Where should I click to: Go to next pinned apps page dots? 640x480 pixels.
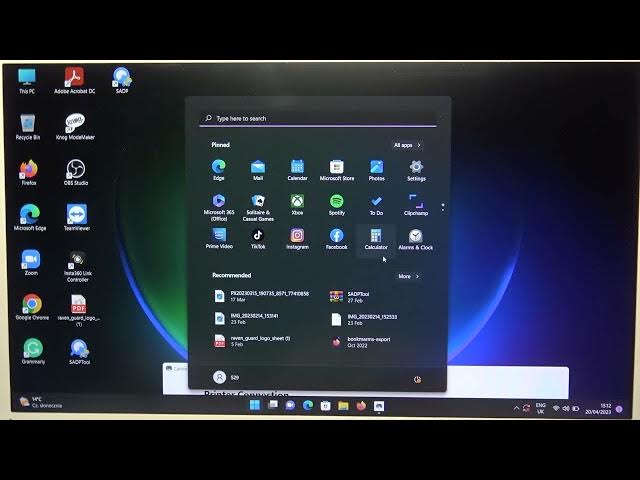coord(443,207)
